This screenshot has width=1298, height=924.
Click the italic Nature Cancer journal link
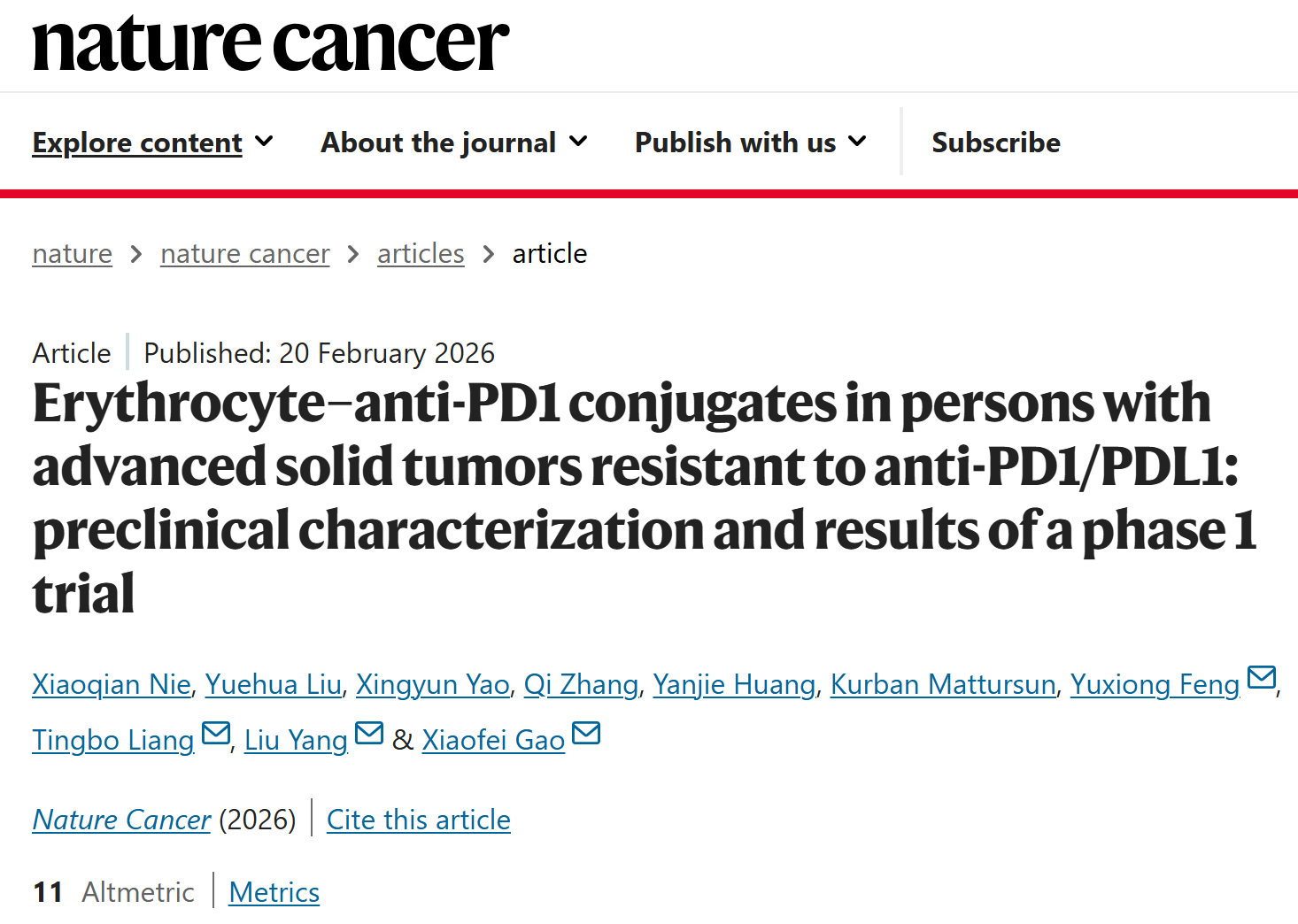tap(122, 820)
